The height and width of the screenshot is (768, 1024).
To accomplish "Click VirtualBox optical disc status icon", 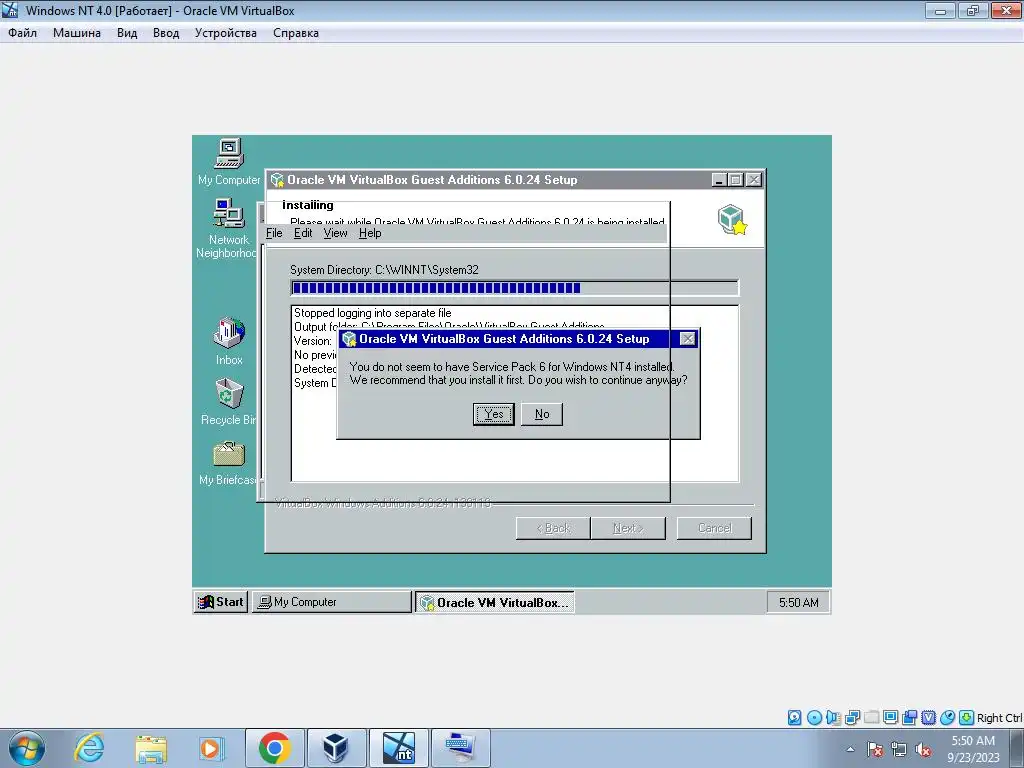I will pyautogui.click(x=814, y=718).
